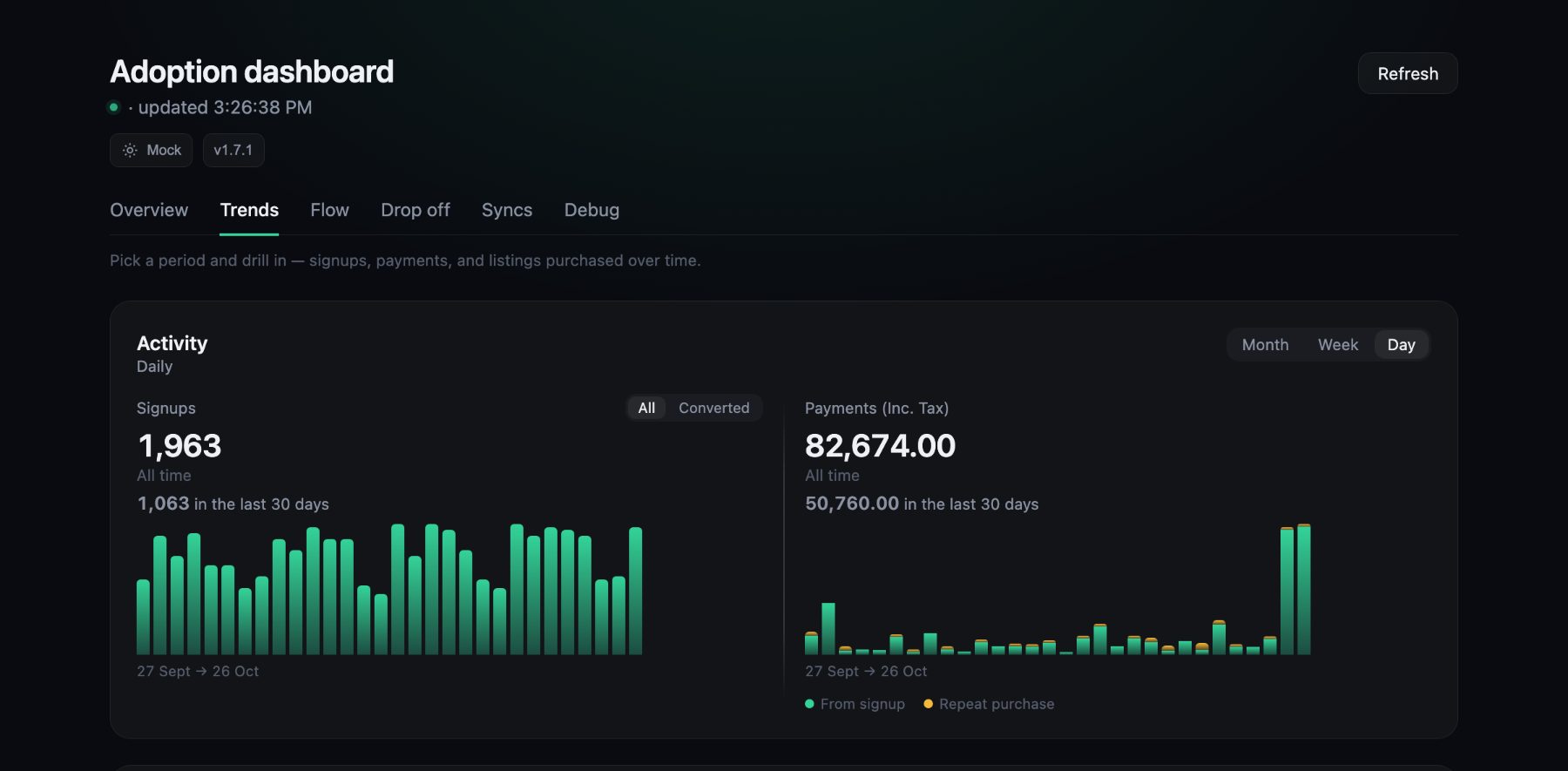Click the 82,674.00 payments total
Viewport: 1568px width, 771px height.
(880, 446)
